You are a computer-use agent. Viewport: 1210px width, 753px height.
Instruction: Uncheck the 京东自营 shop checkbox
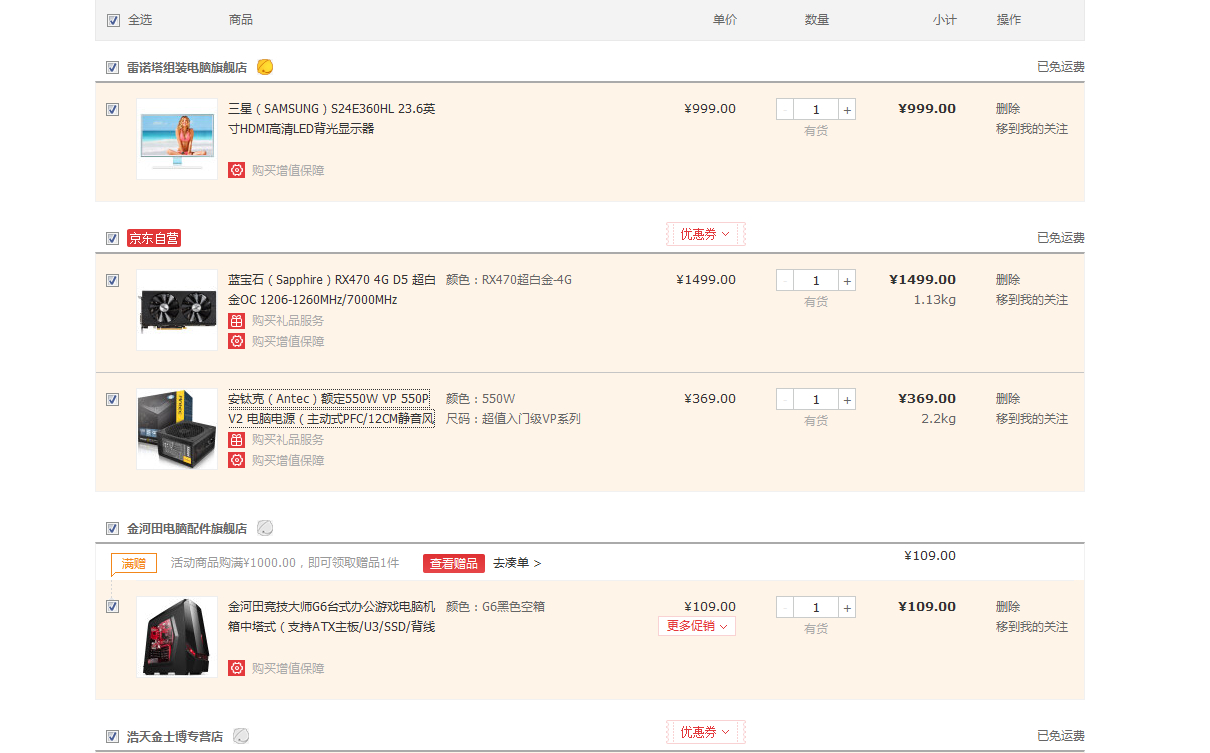pos(112,238)
